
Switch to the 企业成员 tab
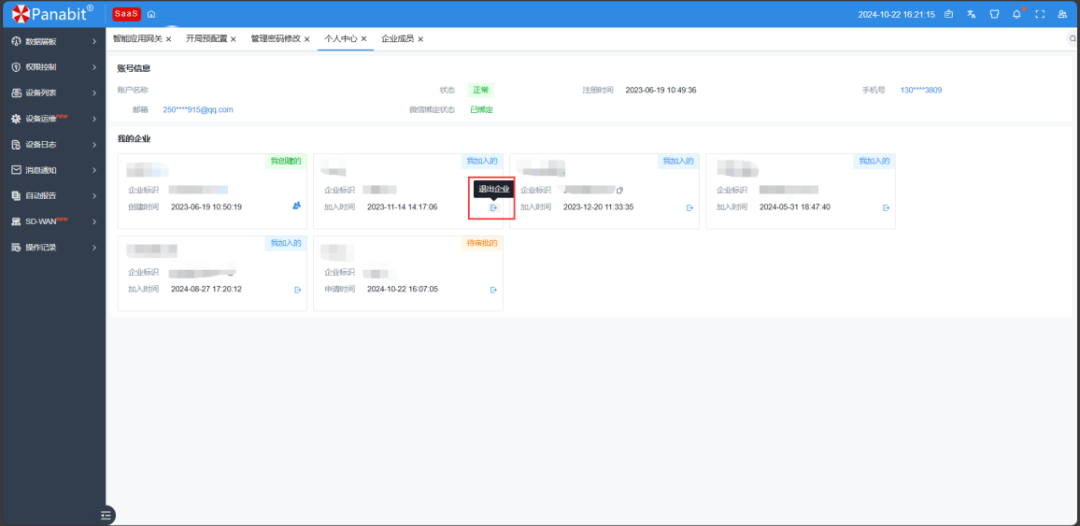pyautogui.click(x=397, y=39)
